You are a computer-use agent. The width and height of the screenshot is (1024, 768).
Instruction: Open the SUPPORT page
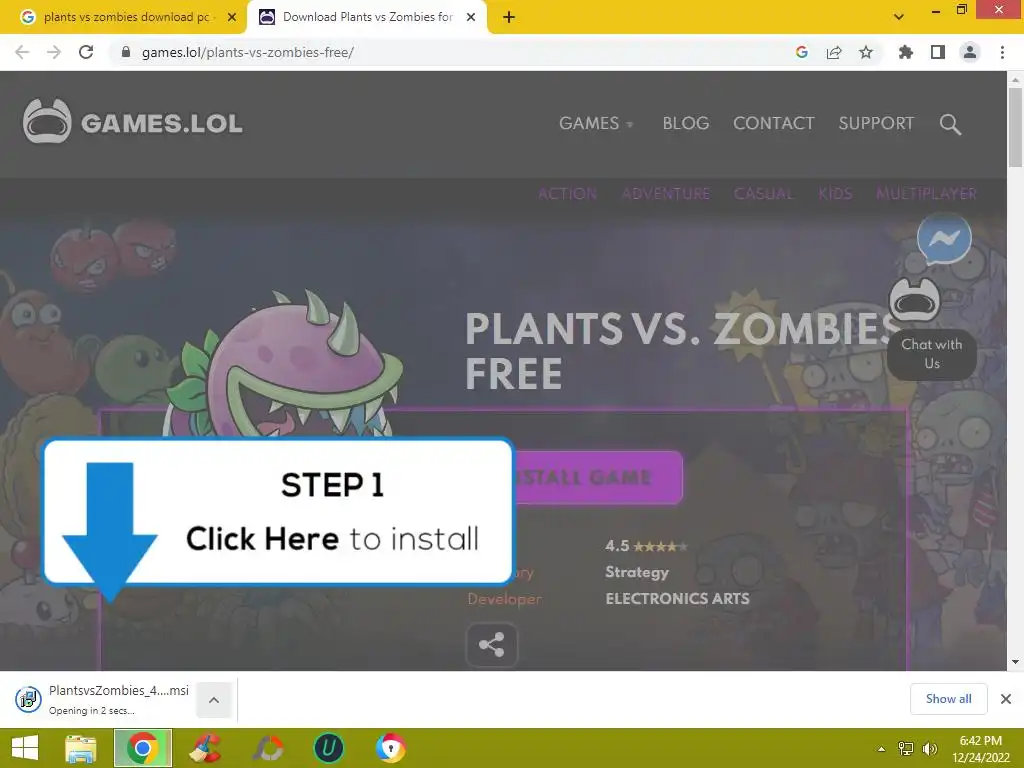pyautogui.click(x=876, y=123)
